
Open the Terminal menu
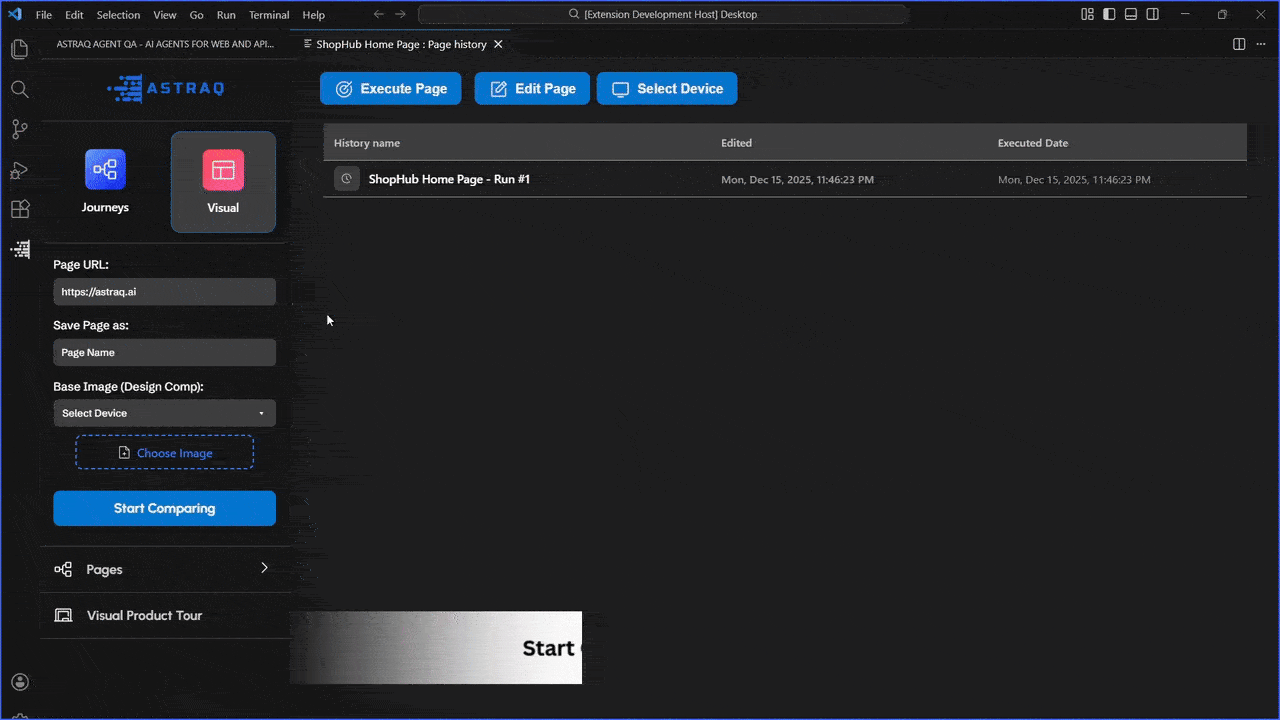268,15
